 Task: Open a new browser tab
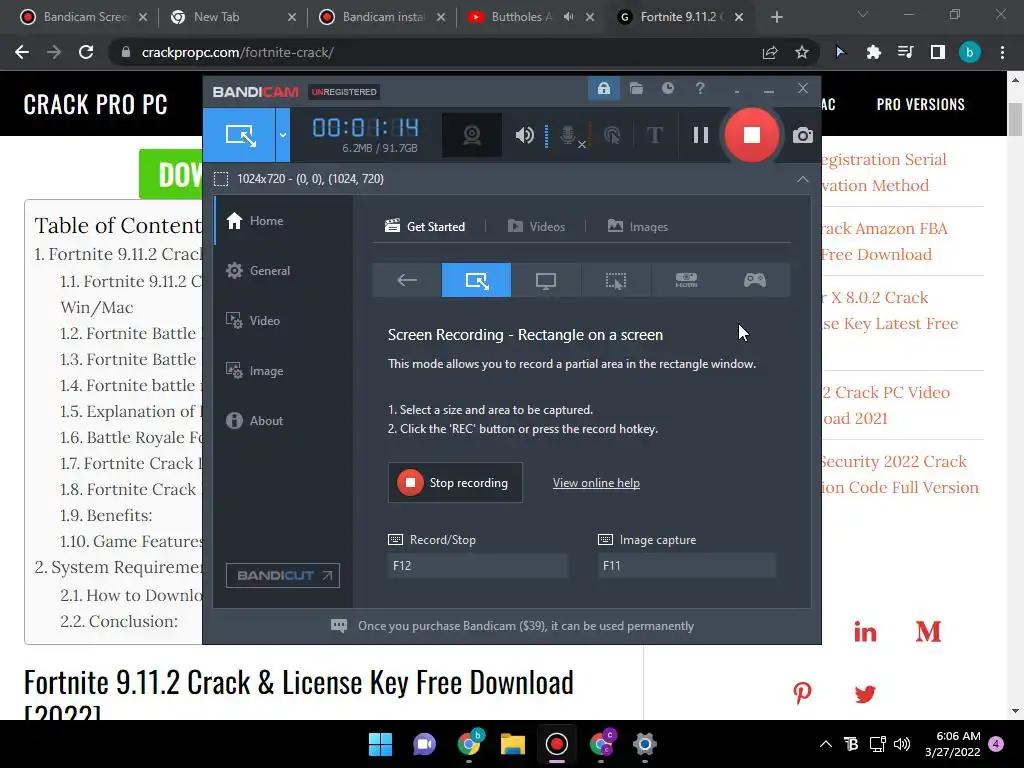[x=776, y=17]
